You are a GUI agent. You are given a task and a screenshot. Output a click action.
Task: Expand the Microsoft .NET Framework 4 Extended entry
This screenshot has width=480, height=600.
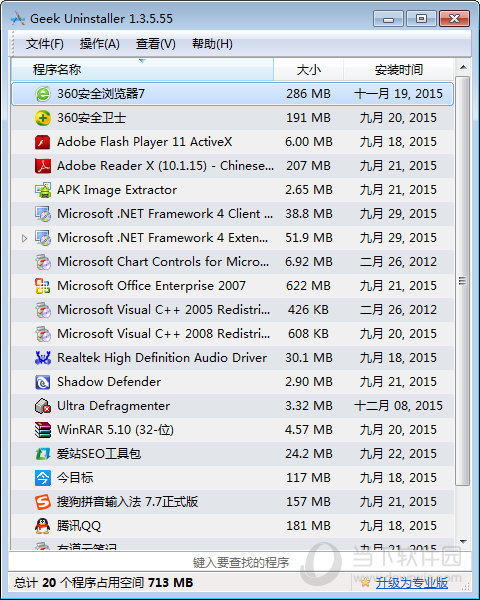click(x=24, y=238)
